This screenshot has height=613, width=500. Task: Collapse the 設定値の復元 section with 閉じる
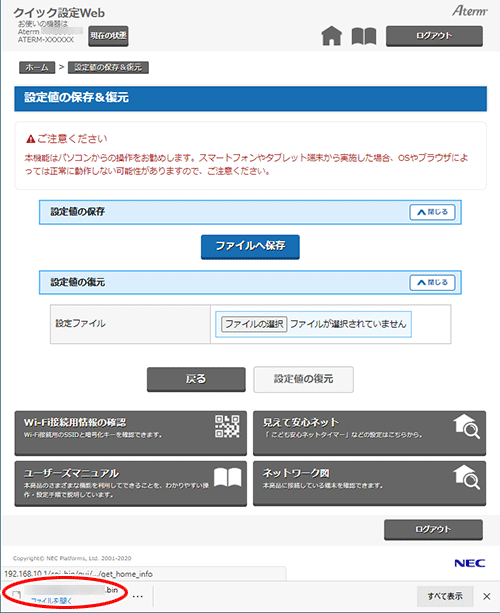coord(432,282)
